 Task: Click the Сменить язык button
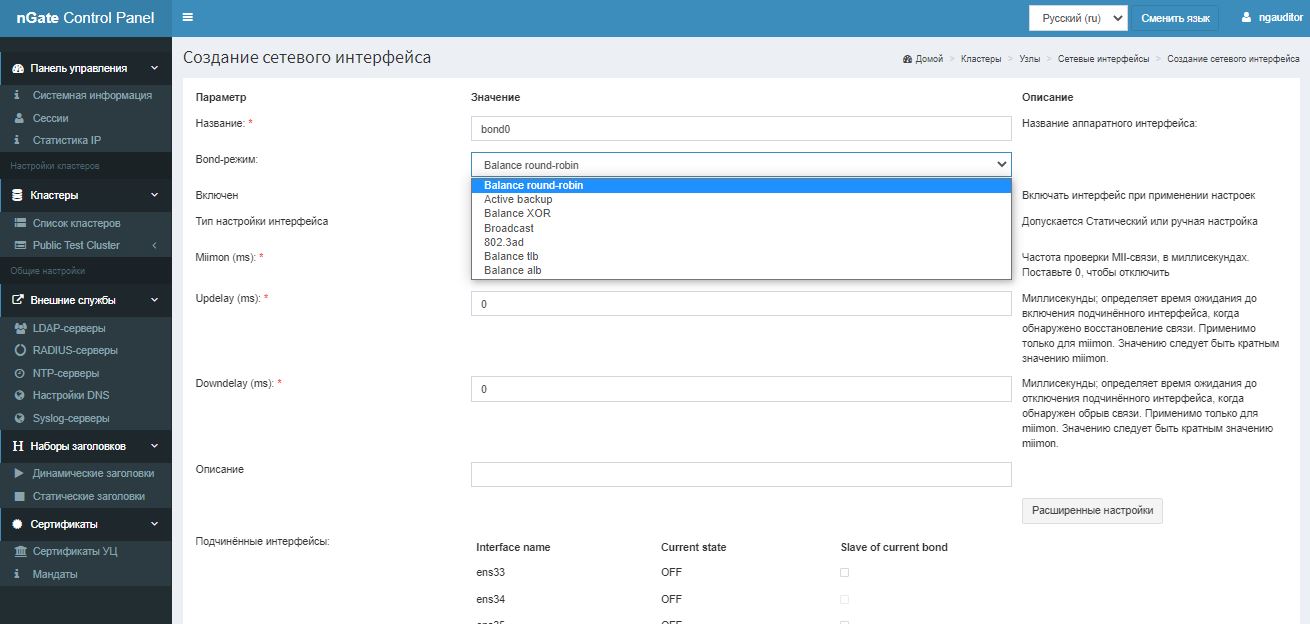[1175, 18]
